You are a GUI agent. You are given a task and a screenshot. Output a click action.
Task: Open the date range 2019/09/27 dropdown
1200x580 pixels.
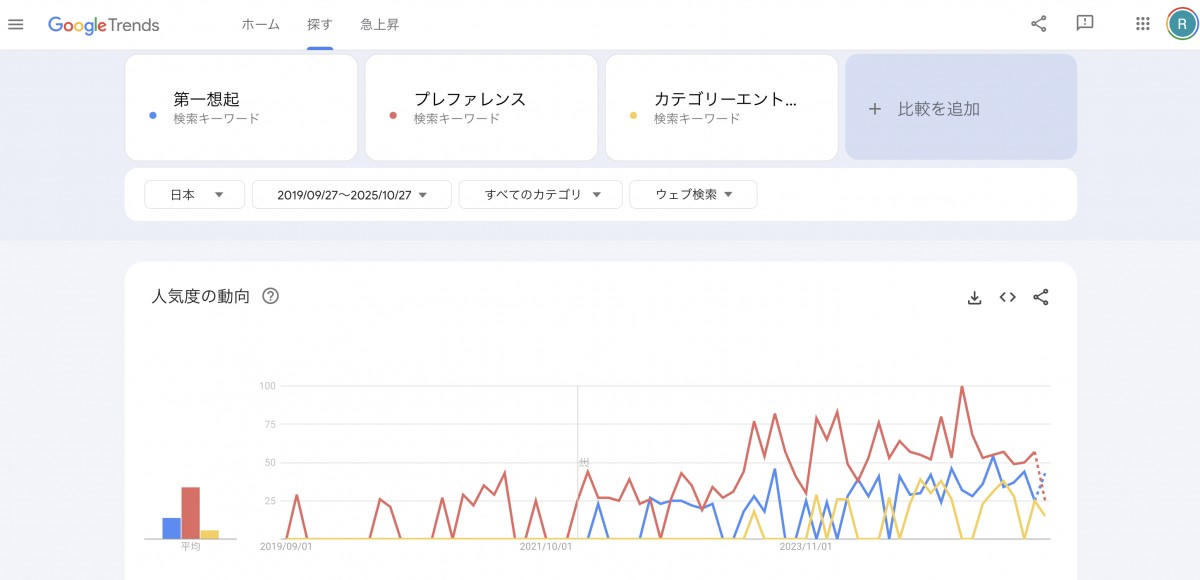[352, 195]
